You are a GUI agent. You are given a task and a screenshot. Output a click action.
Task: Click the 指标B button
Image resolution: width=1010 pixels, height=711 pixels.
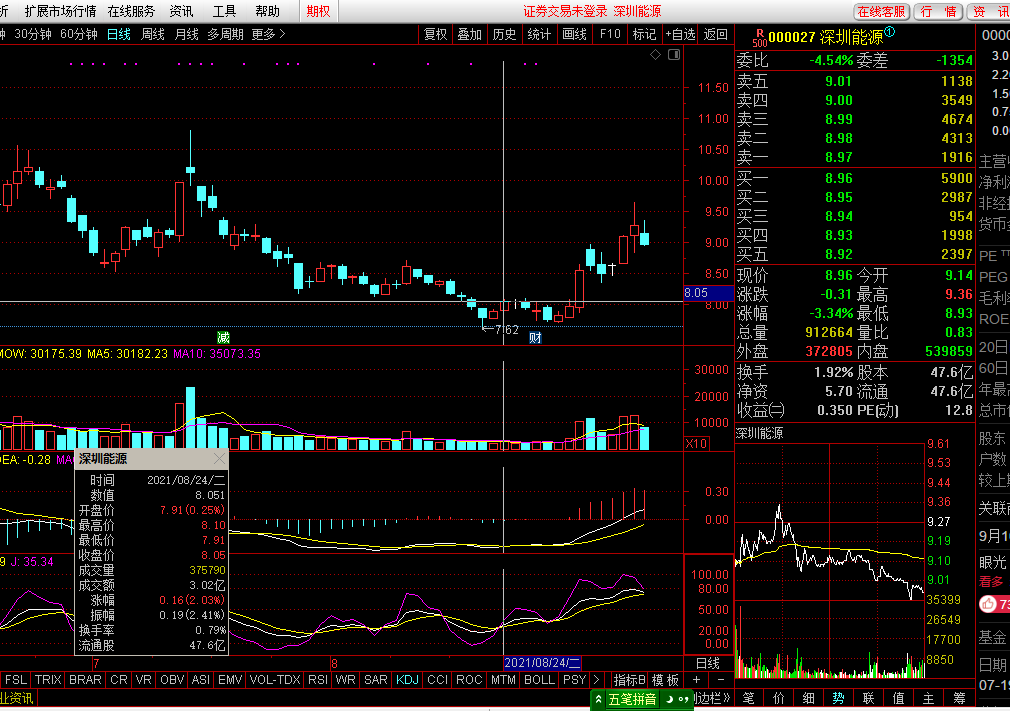(629, 679)
